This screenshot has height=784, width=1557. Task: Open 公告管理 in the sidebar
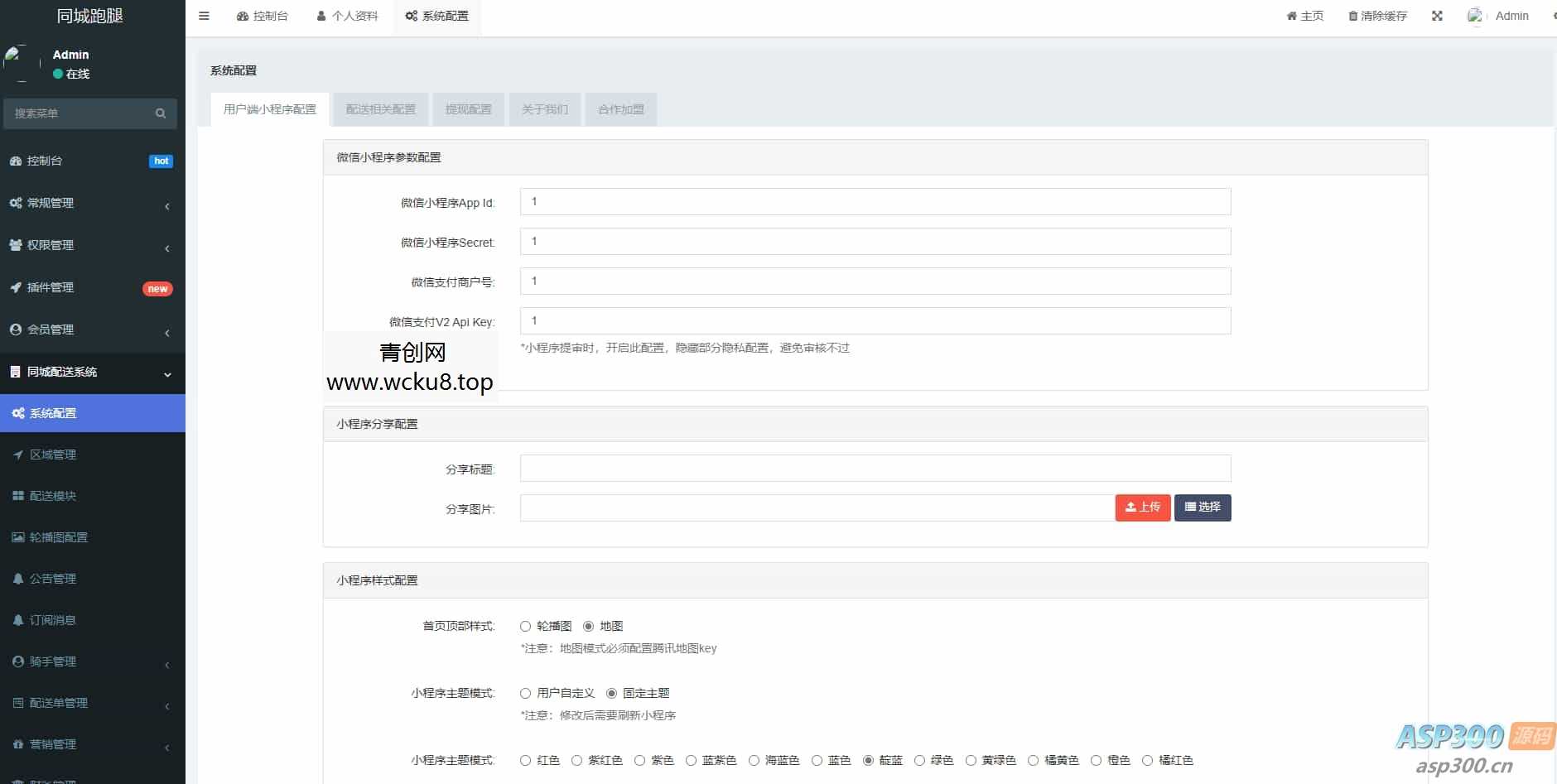[51, 578]
